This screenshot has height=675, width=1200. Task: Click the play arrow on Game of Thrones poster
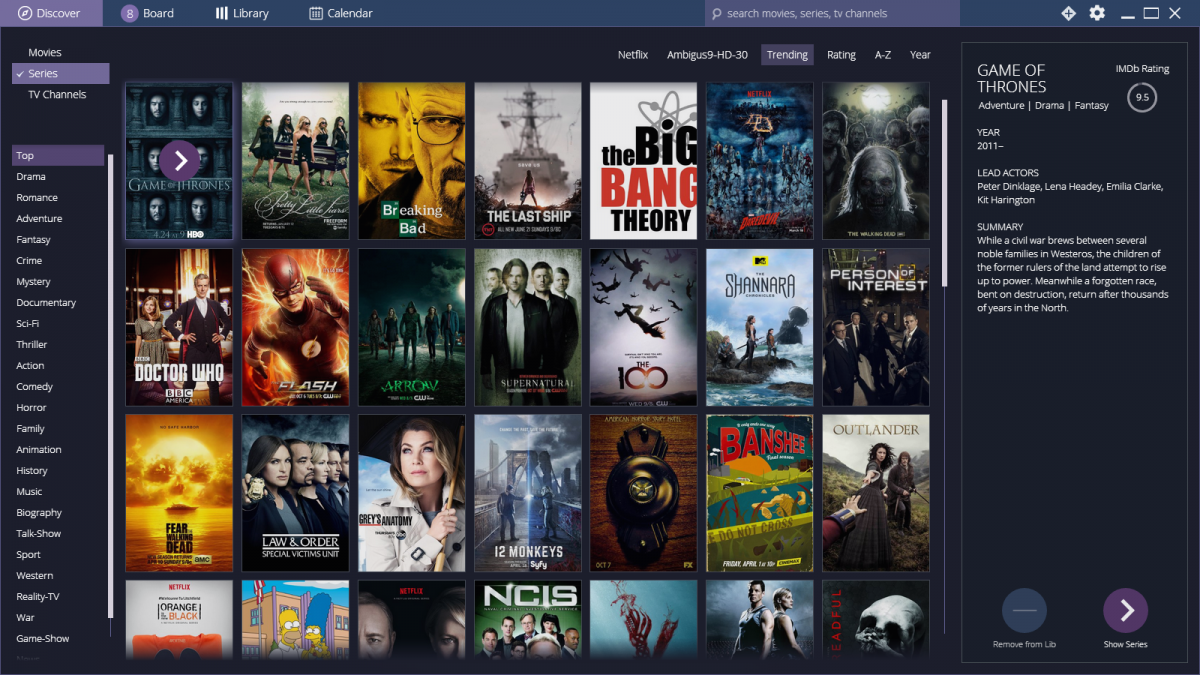pos(179,160)
